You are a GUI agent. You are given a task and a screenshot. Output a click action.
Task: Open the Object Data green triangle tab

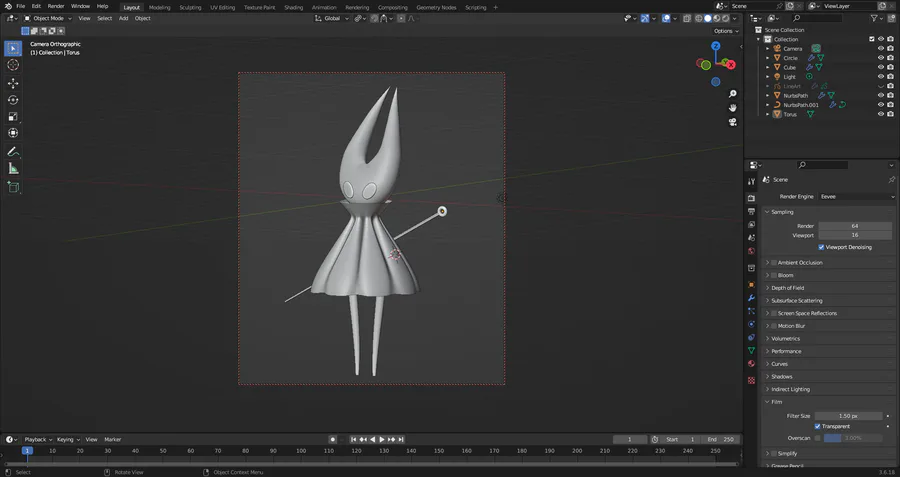[751, 350]
